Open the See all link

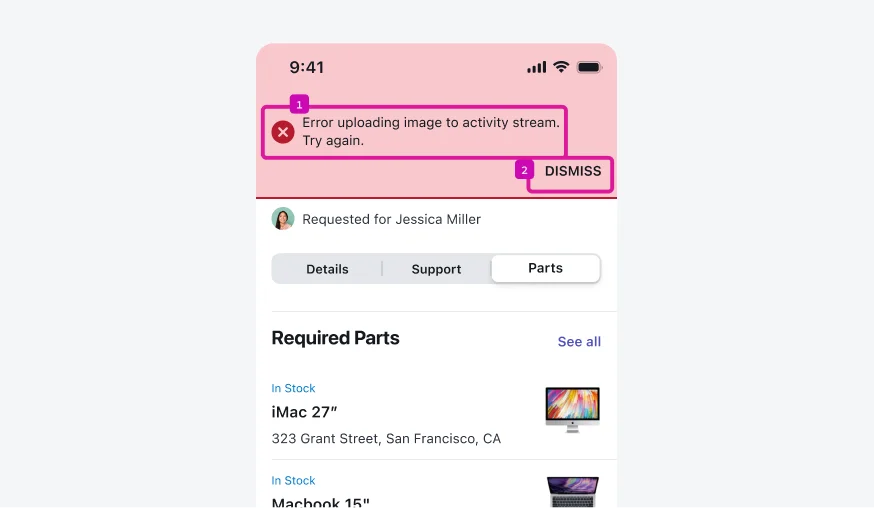[x=579, y=342]
